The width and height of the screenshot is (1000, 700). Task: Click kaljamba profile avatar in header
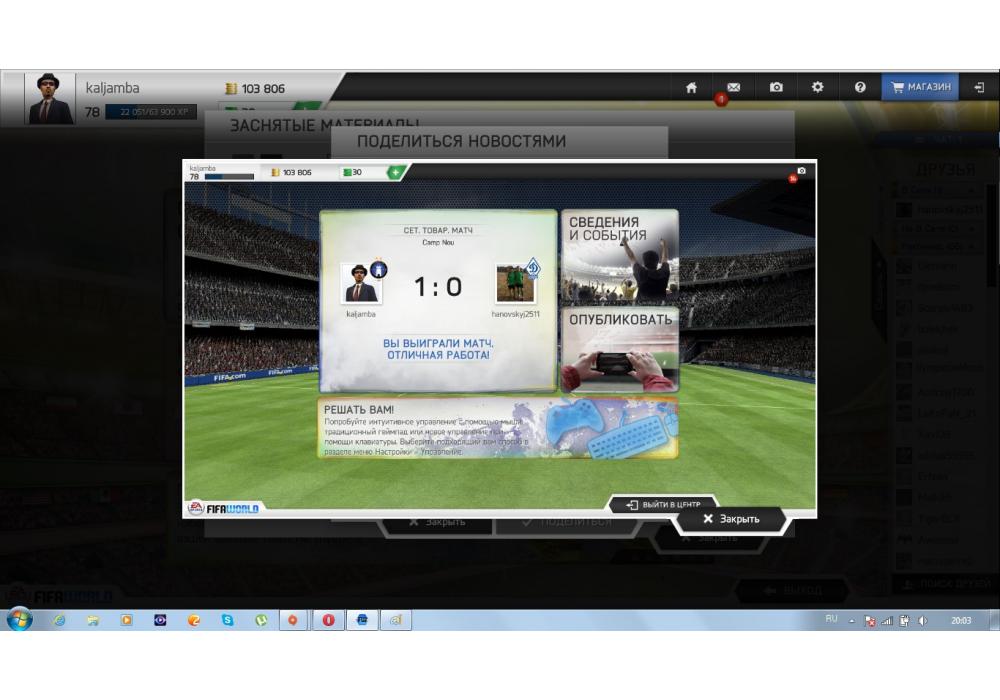coord(50,98)
